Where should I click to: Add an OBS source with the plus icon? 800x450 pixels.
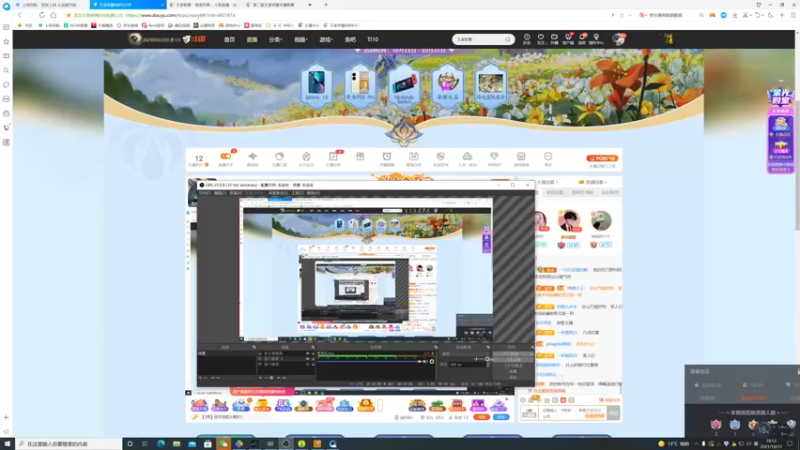(260, 378)
